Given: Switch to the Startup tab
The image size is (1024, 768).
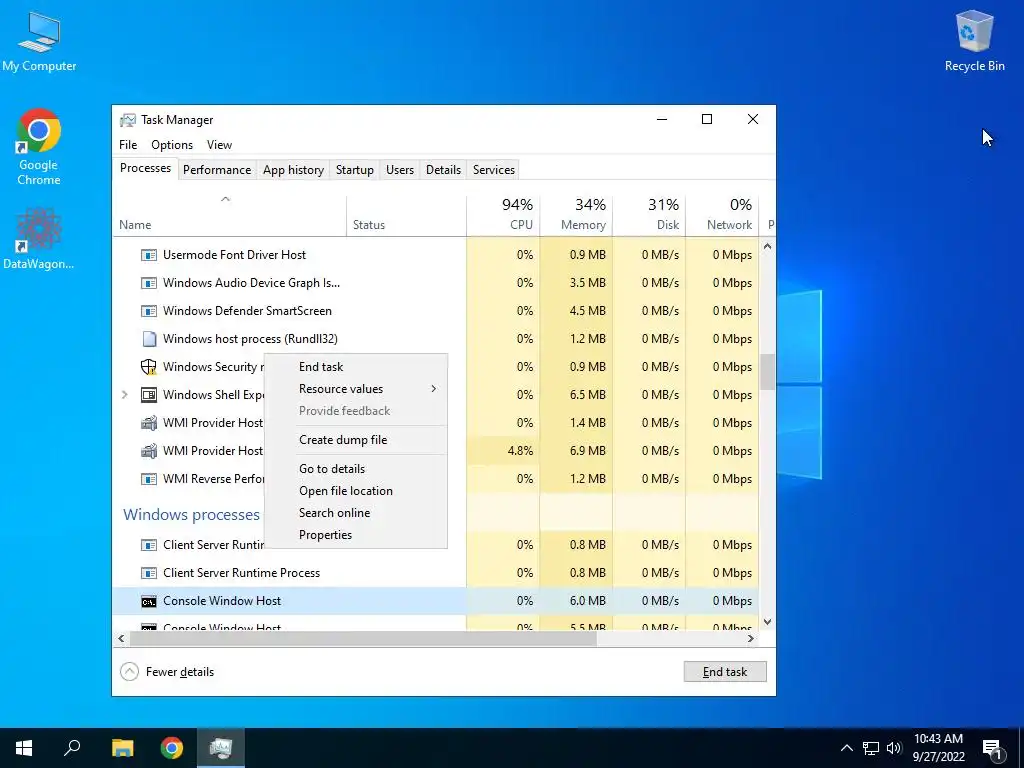Looking at the screenshot, I should coord(355,170).
